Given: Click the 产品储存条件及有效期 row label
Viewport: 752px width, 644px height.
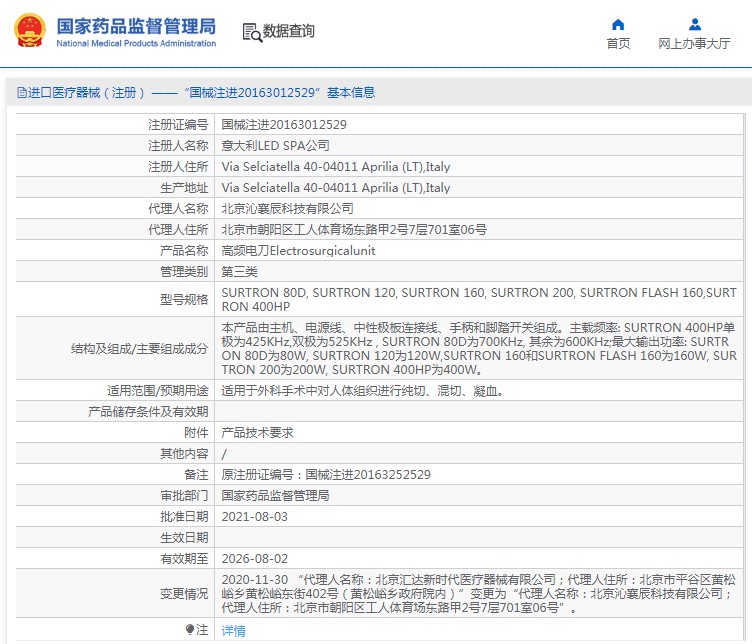Looking at the screenshot, I should pyautogui.click(x=148, y=412).
